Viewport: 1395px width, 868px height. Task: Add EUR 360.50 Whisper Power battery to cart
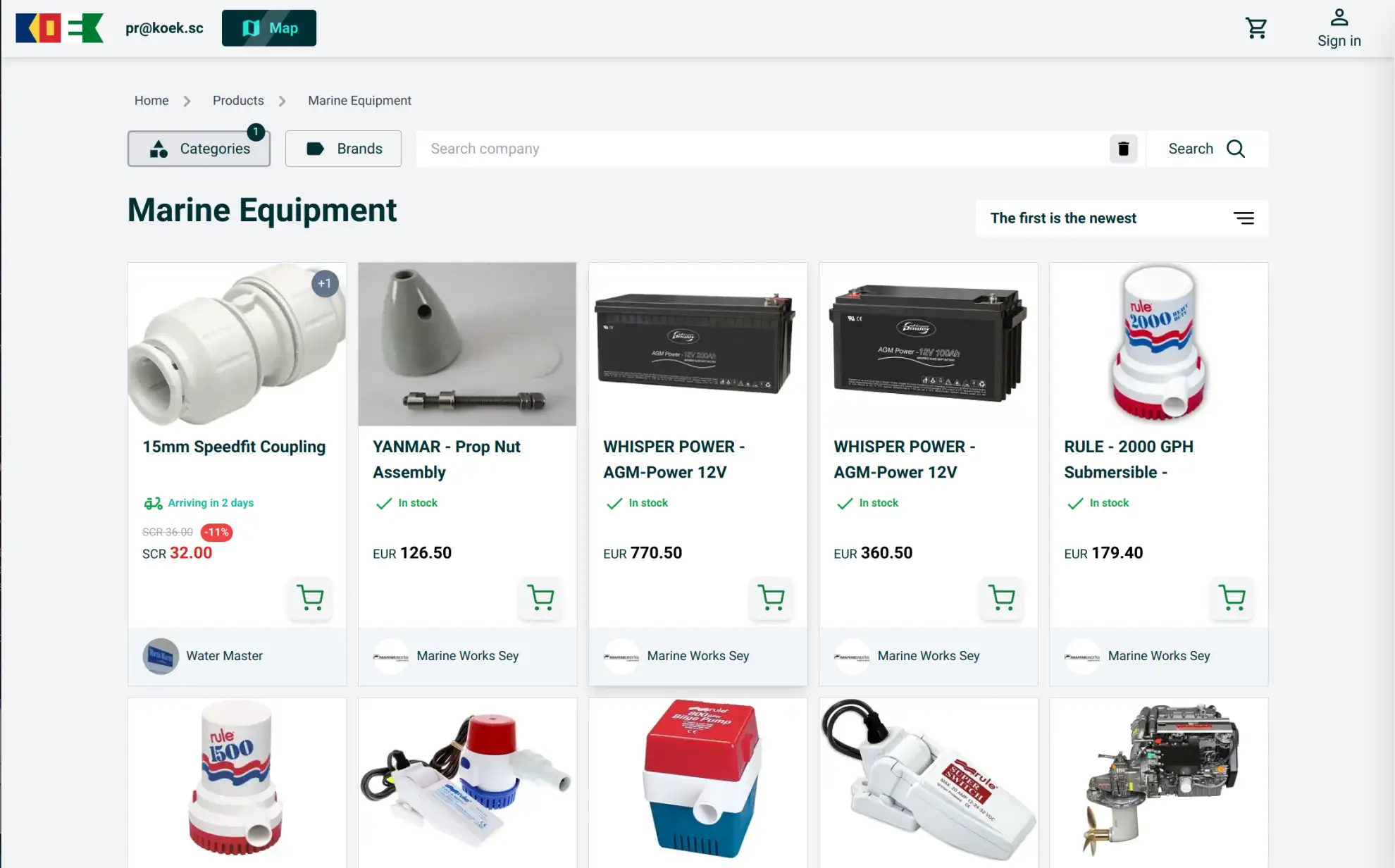[1001, 598]
